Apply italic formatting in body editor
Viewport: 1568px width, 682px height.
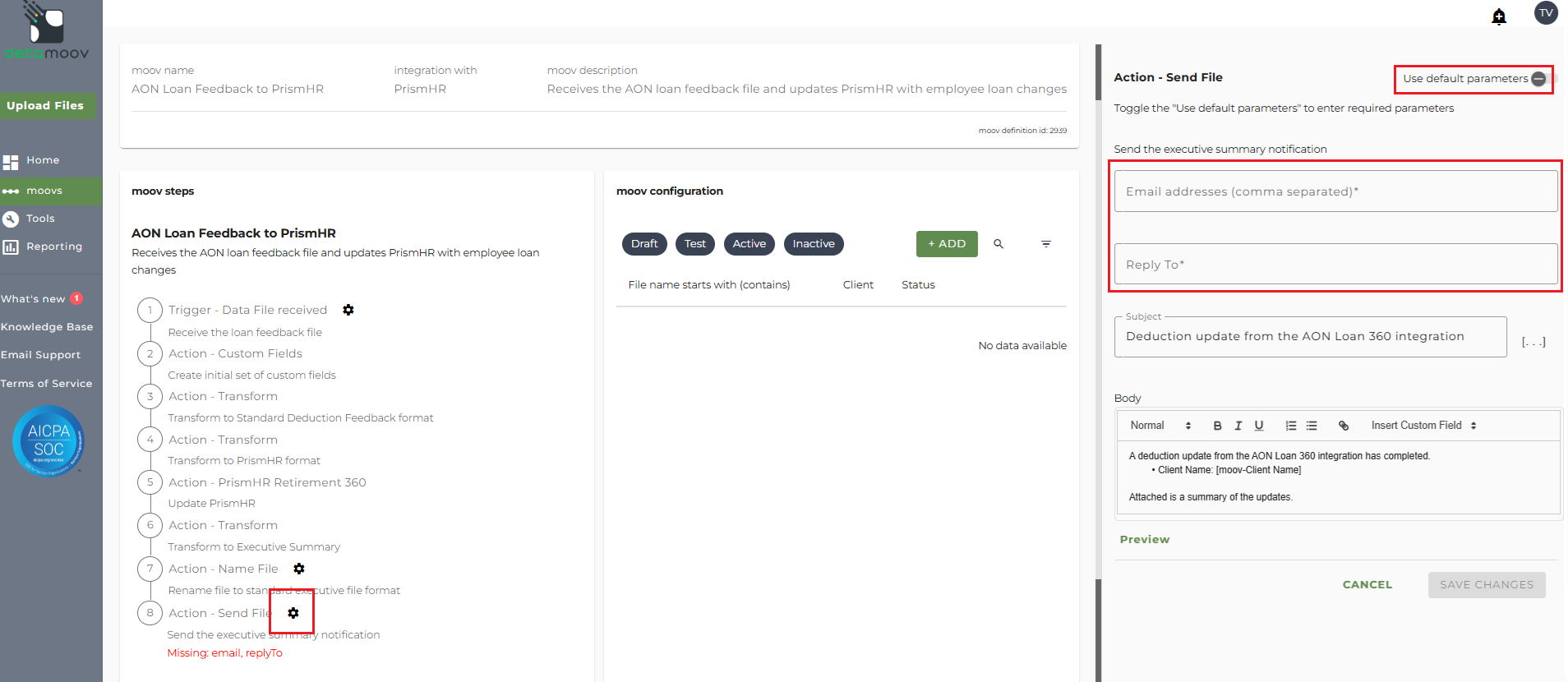[x=1238, y=426]
